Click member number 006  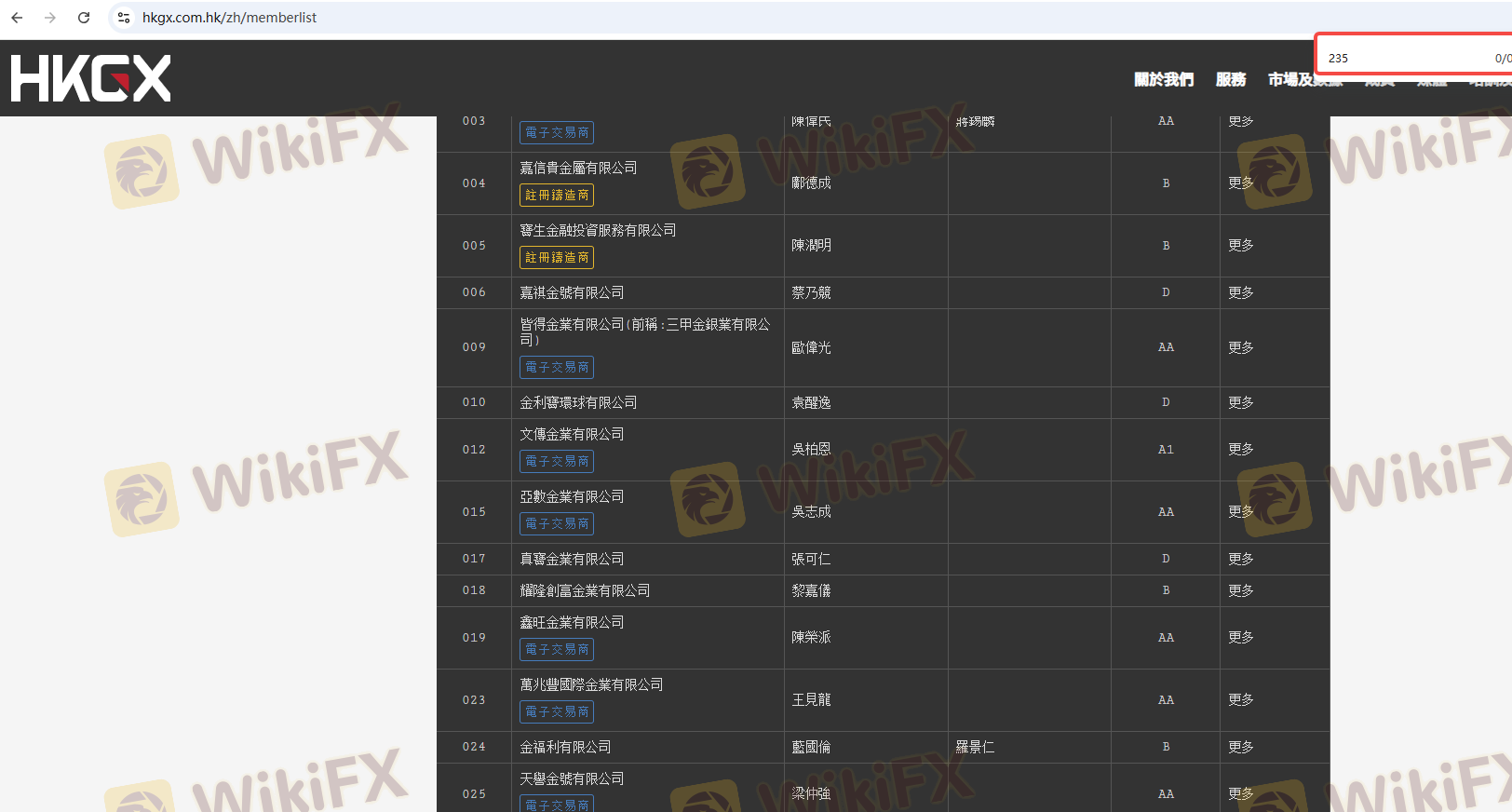pyautogui.click(x=474, y=292)
